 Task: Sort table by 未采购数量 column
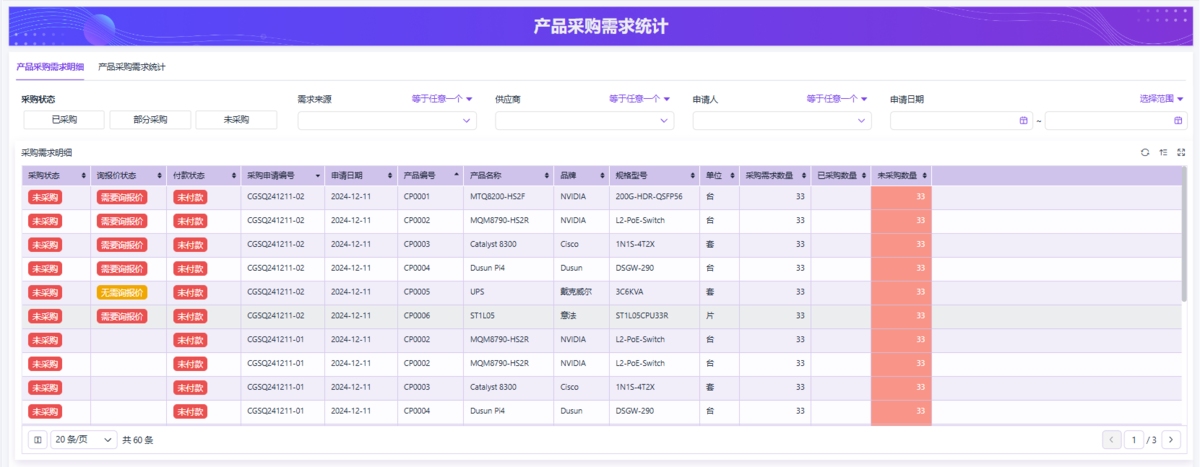point(923,175)
